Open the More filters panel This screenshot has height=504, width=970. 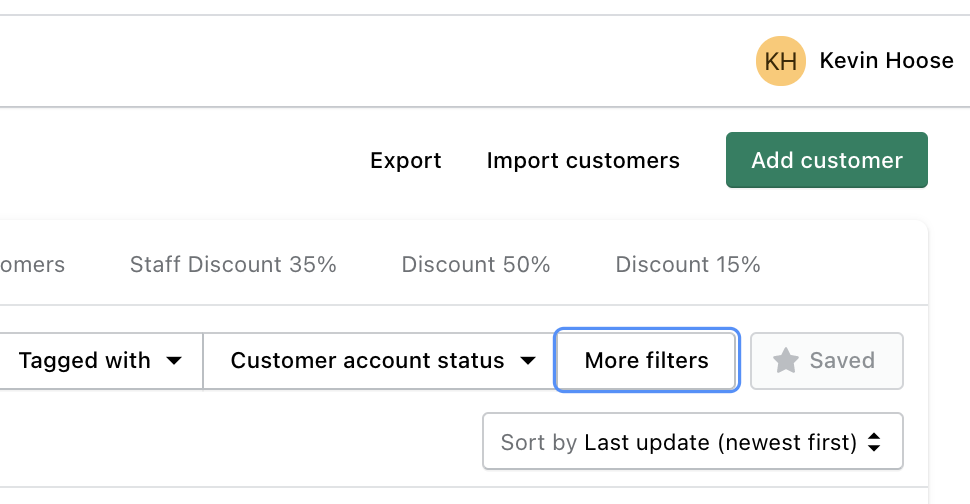(646, 361)
